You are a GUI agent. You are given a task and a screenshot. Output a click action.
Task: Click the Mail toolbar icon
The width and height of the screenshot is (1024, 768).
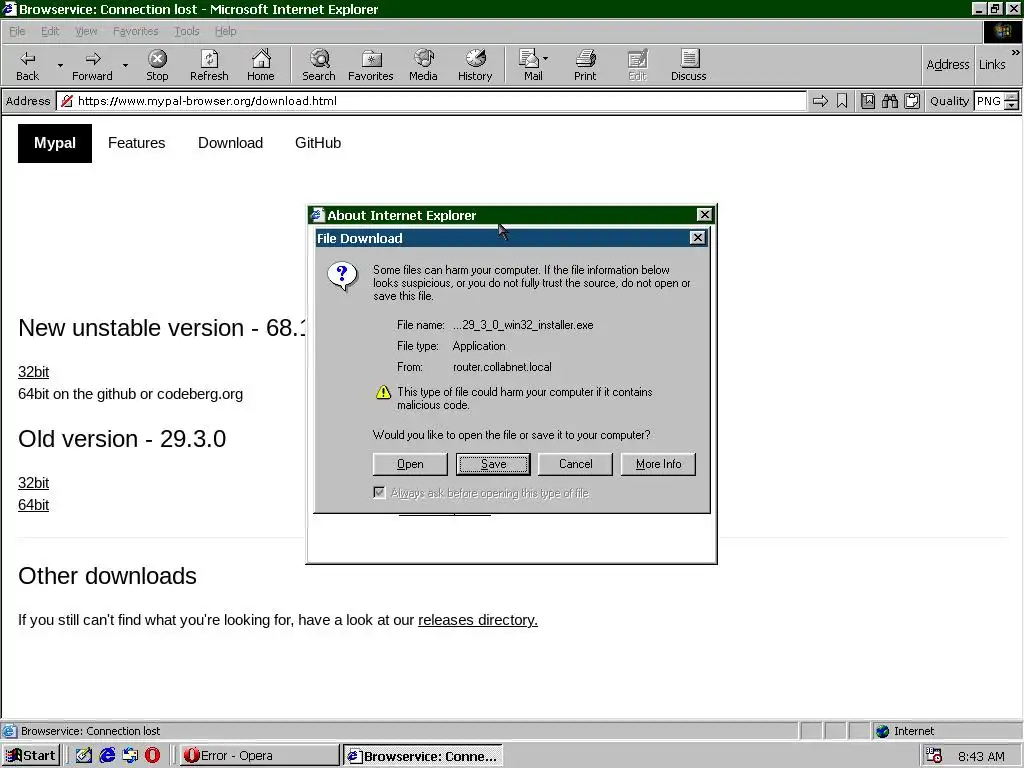(x=530, y=65)
